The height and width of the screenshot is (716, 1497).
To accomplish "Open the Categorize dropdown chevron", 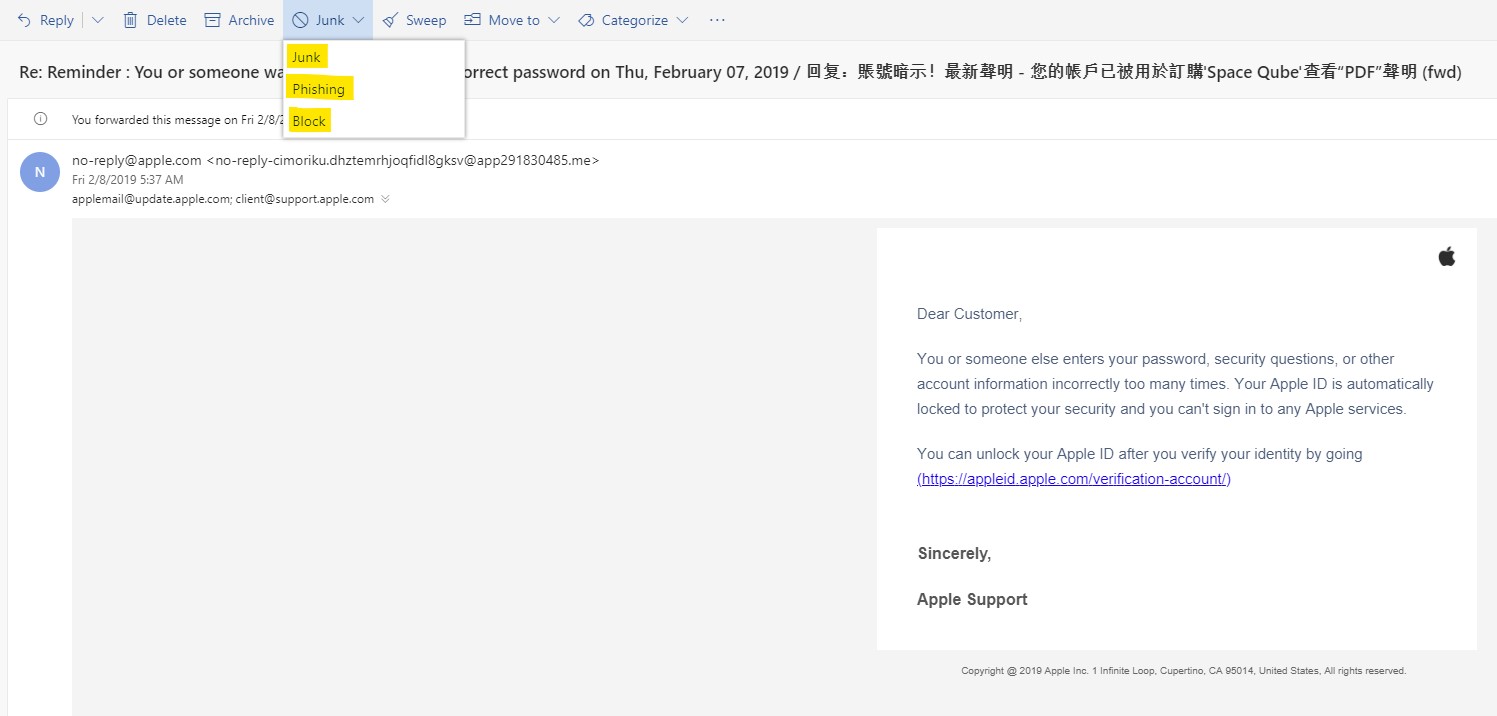I will tap(682, 20).
